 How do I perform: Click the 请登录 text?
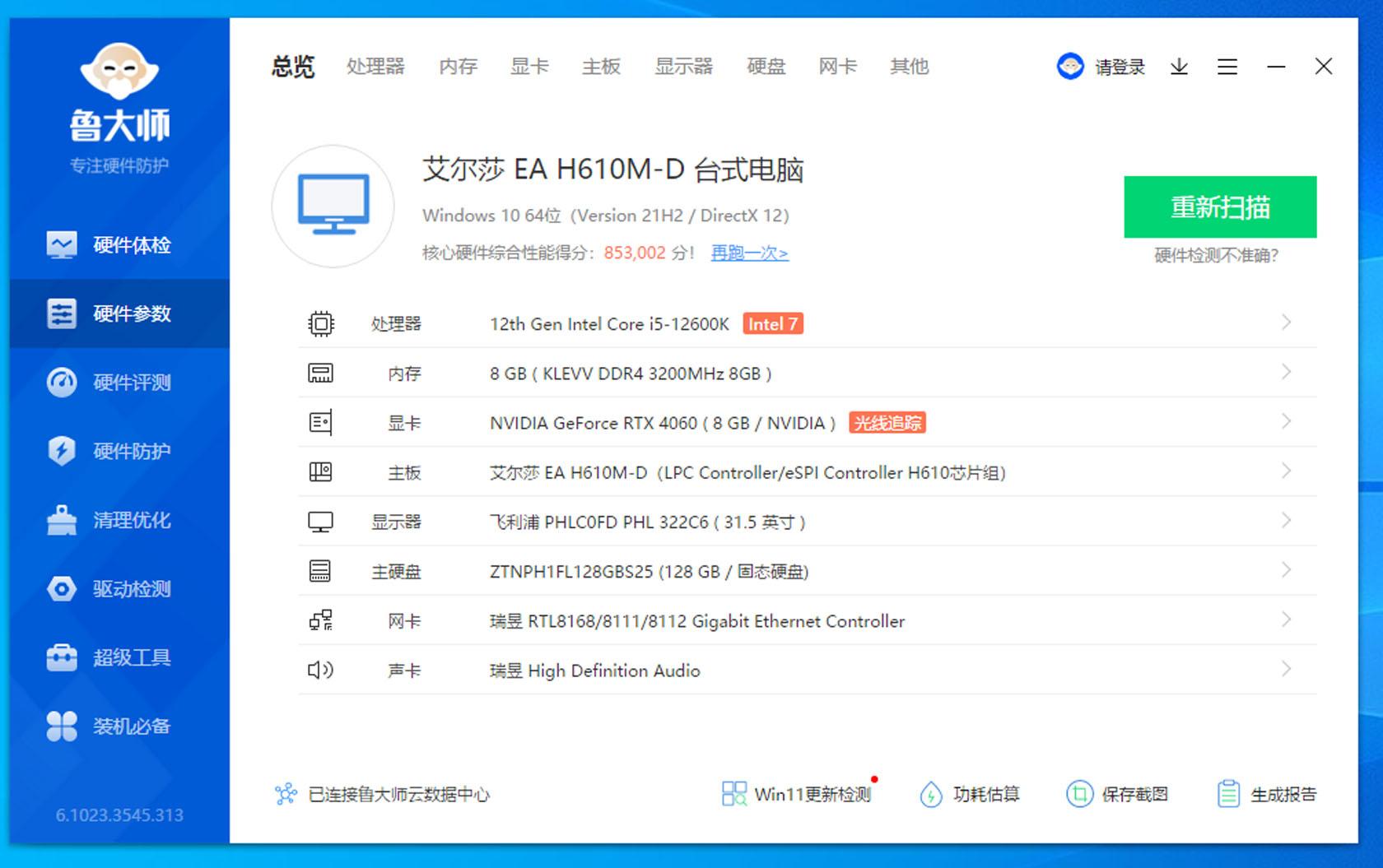[1120, 67]
